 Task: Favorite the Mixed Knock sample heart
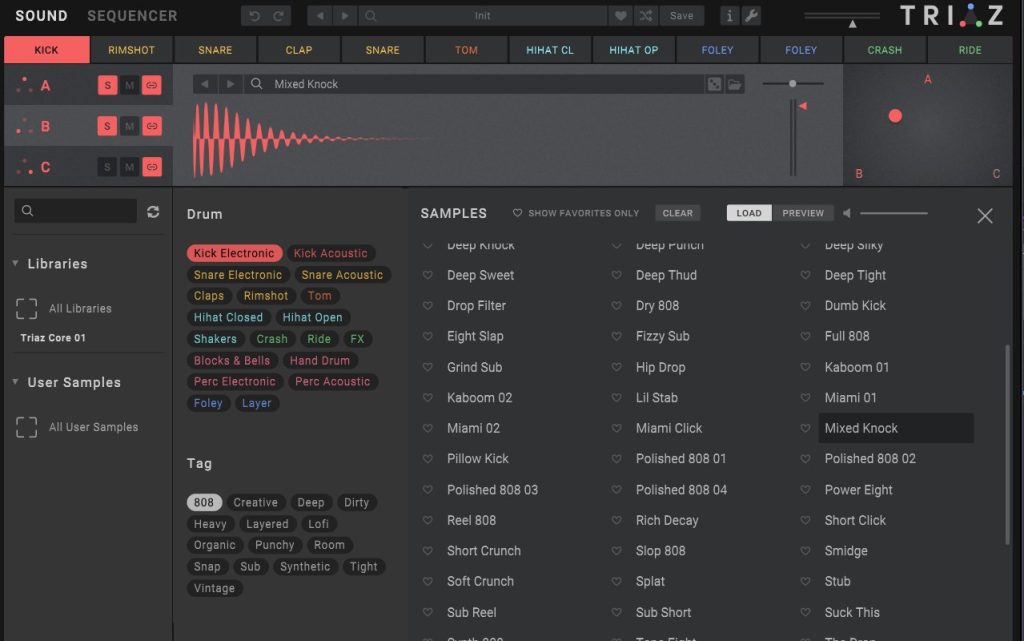pyautogui.click(x=805, y=428)
